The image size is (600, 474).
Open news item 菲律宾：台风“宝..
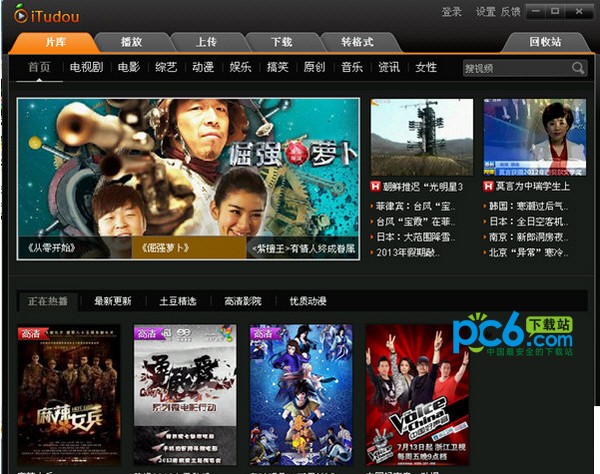click(x=415, y=207)
